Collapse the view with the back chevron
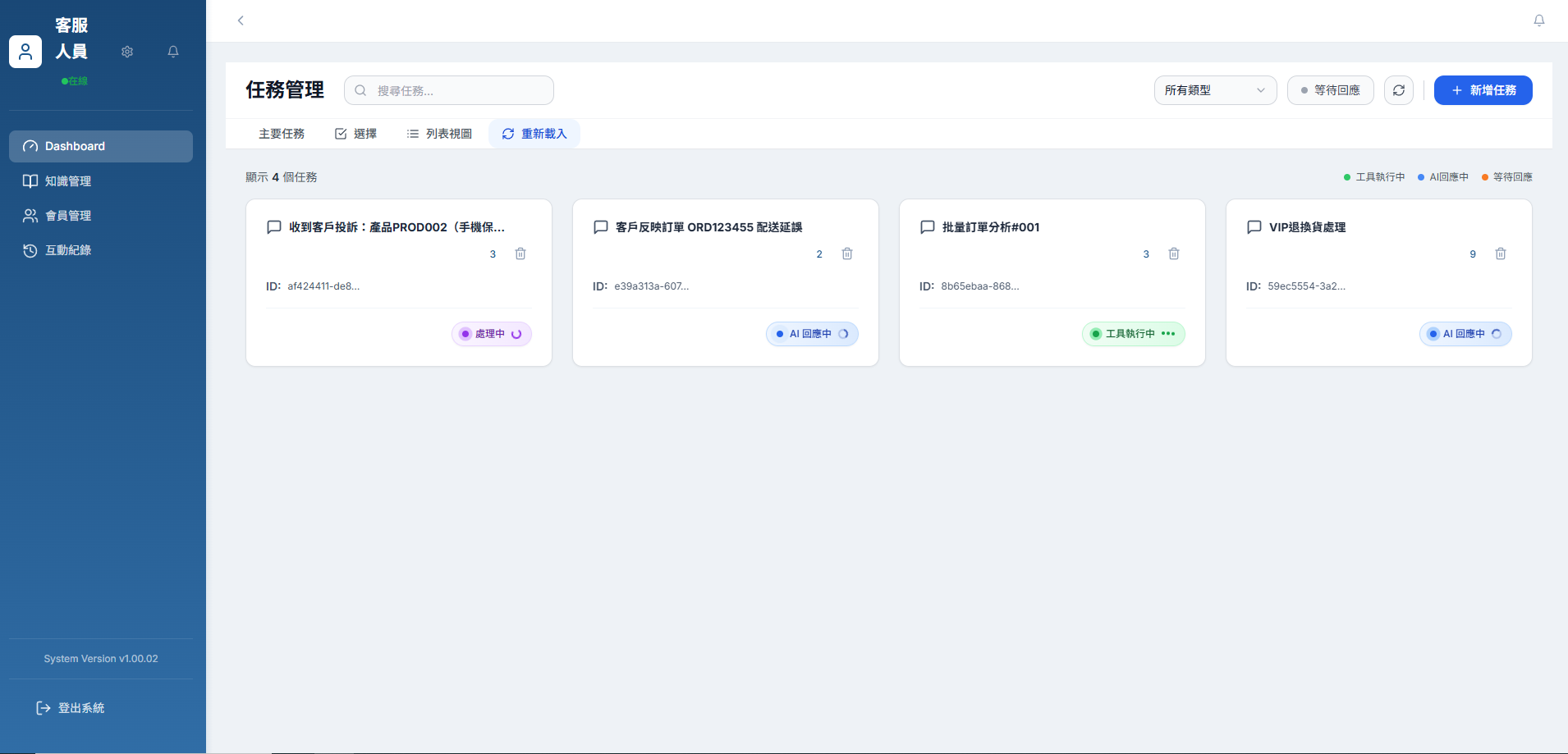Image resolution: width=1568 pixels, height=754 pixels. [x=241, y=21]
